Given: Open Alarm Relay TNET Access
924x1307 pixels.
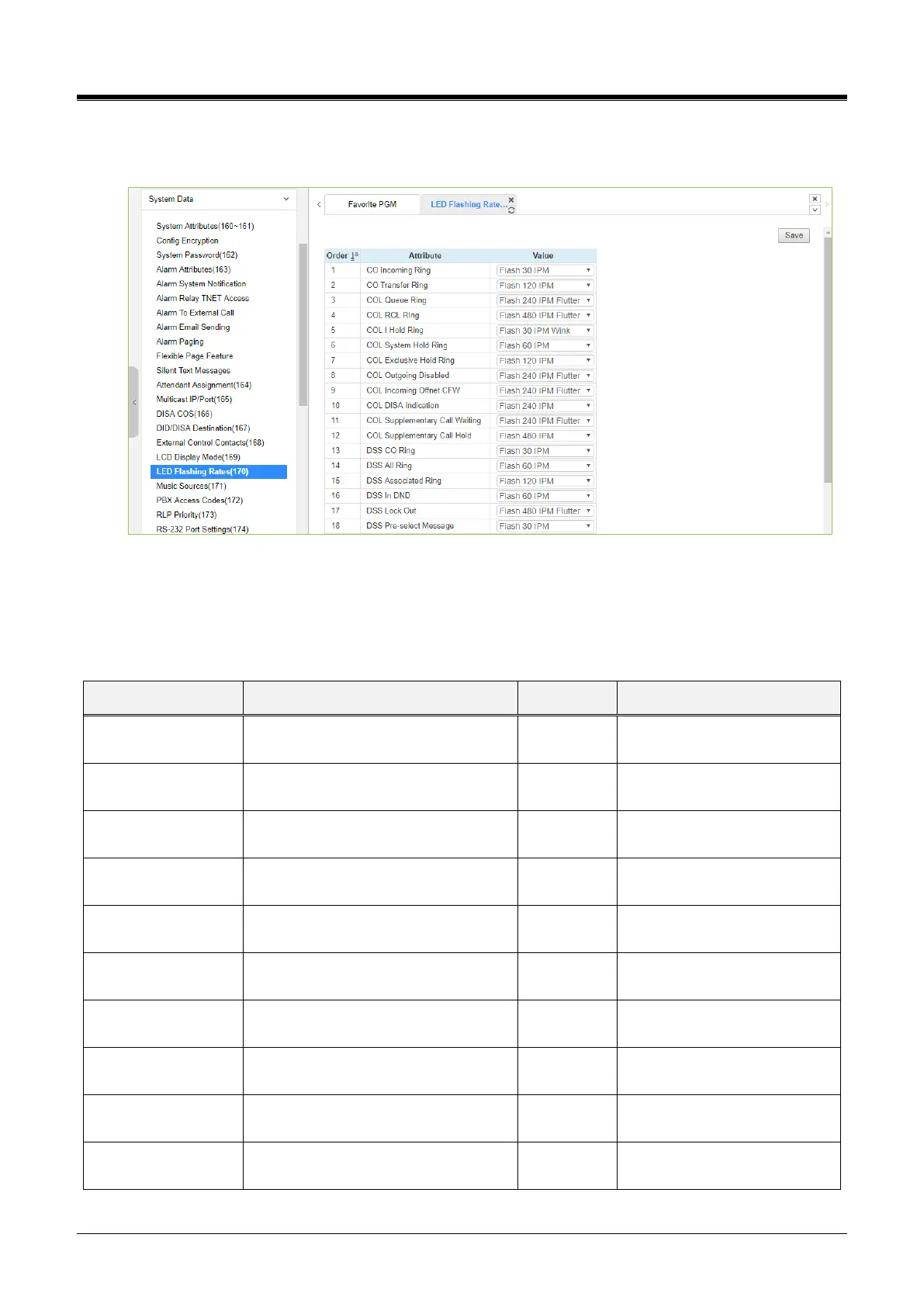Looking at the screenshot, I should point(202,298).
